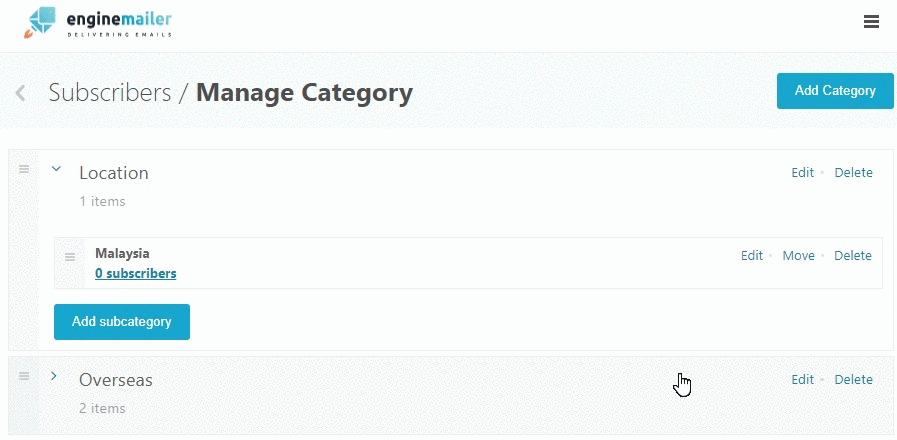The height and width of the screenshot is (440, 897).
Task: Grab the Malaysia subcategory drag handle
Action: (70, 257)
